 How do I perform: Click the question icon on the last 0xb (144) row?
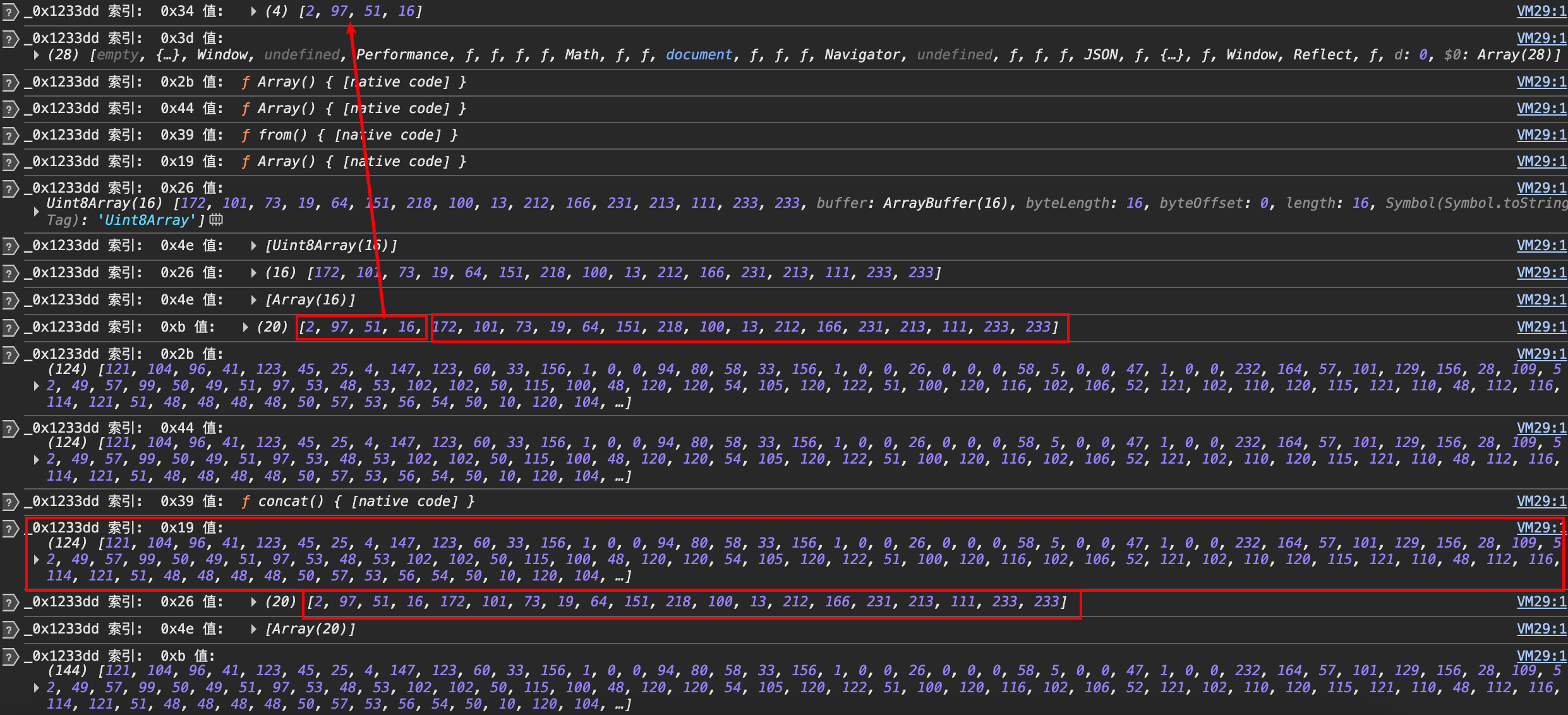click(9, 657)
